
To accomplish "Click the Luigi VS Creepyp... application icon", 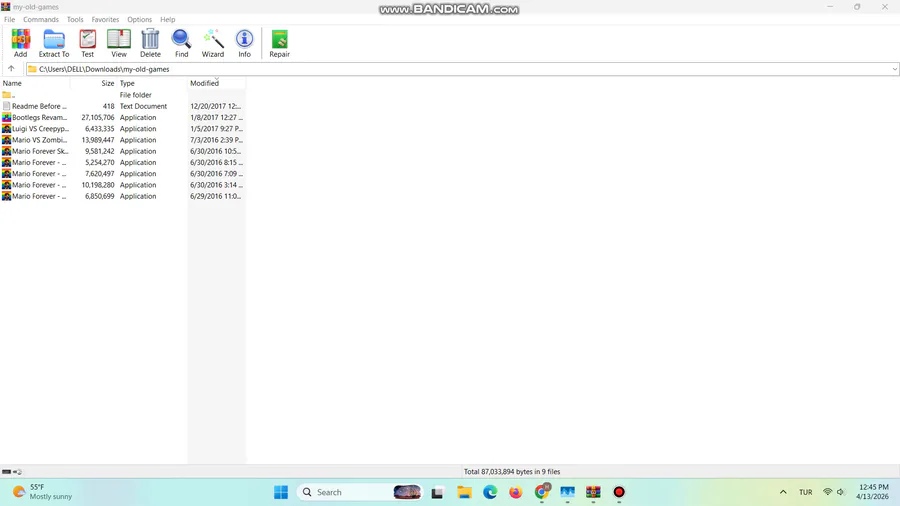I will click(x=6, y=129).
